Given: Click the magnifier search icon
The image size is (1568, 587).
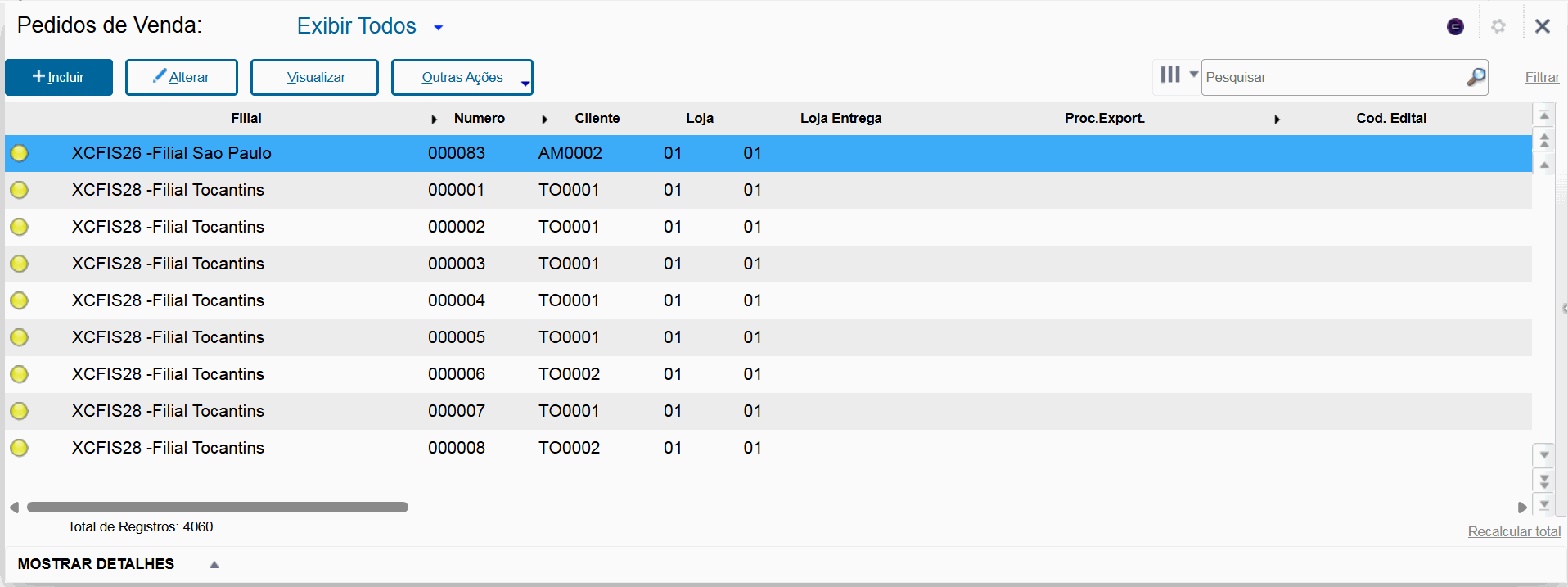Looking at the screenshot, I should click(1476, 77).
